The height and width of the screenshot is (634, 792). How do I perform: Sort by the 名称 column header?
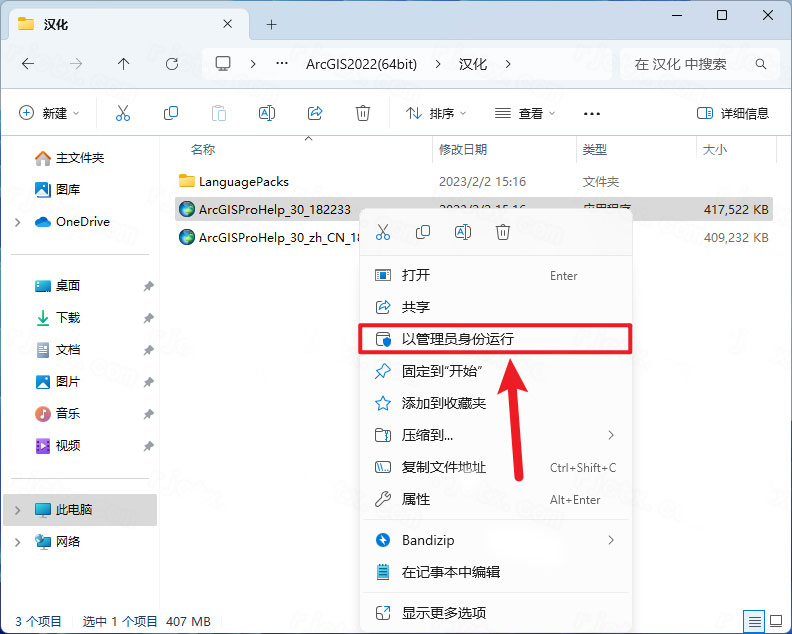pyautogui.click(x=203, y=150)
